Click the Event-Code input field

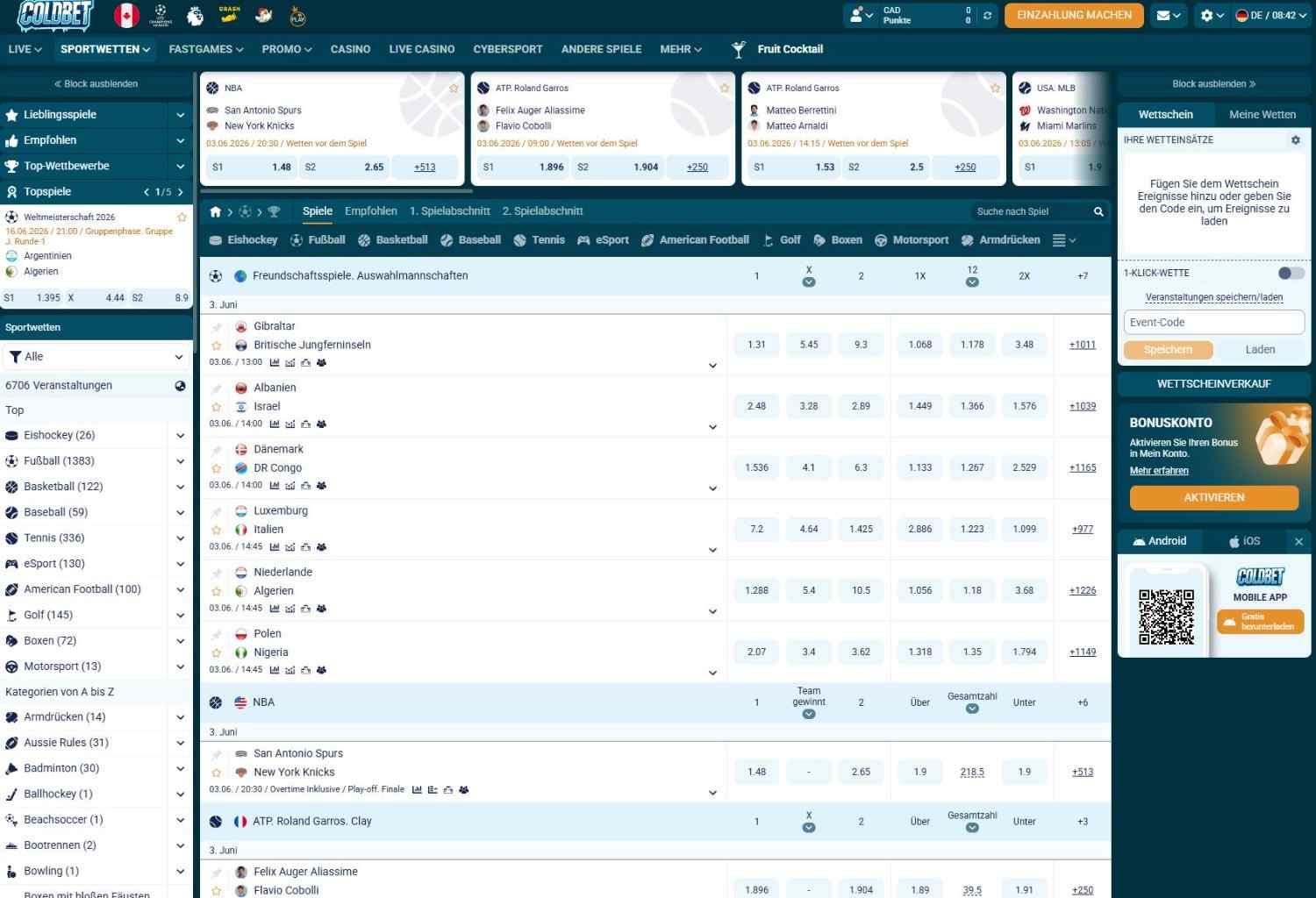(1213, 323)
